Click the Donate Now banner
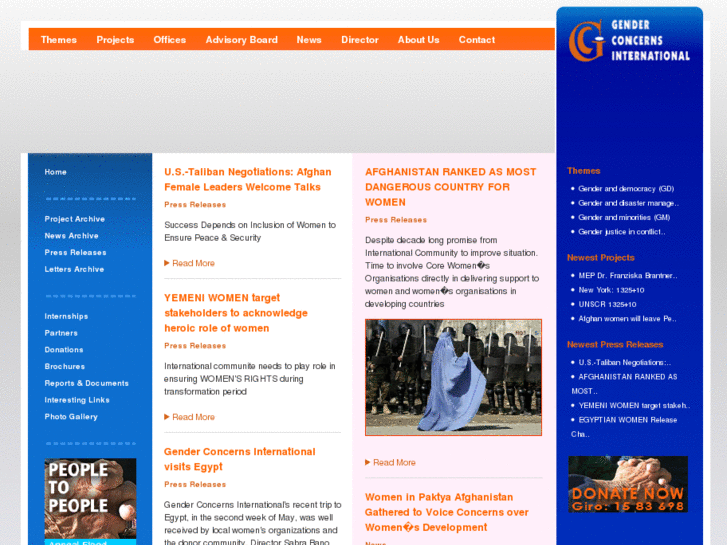The height and width of the screenshot is (545, 727). tap(628, 484)
